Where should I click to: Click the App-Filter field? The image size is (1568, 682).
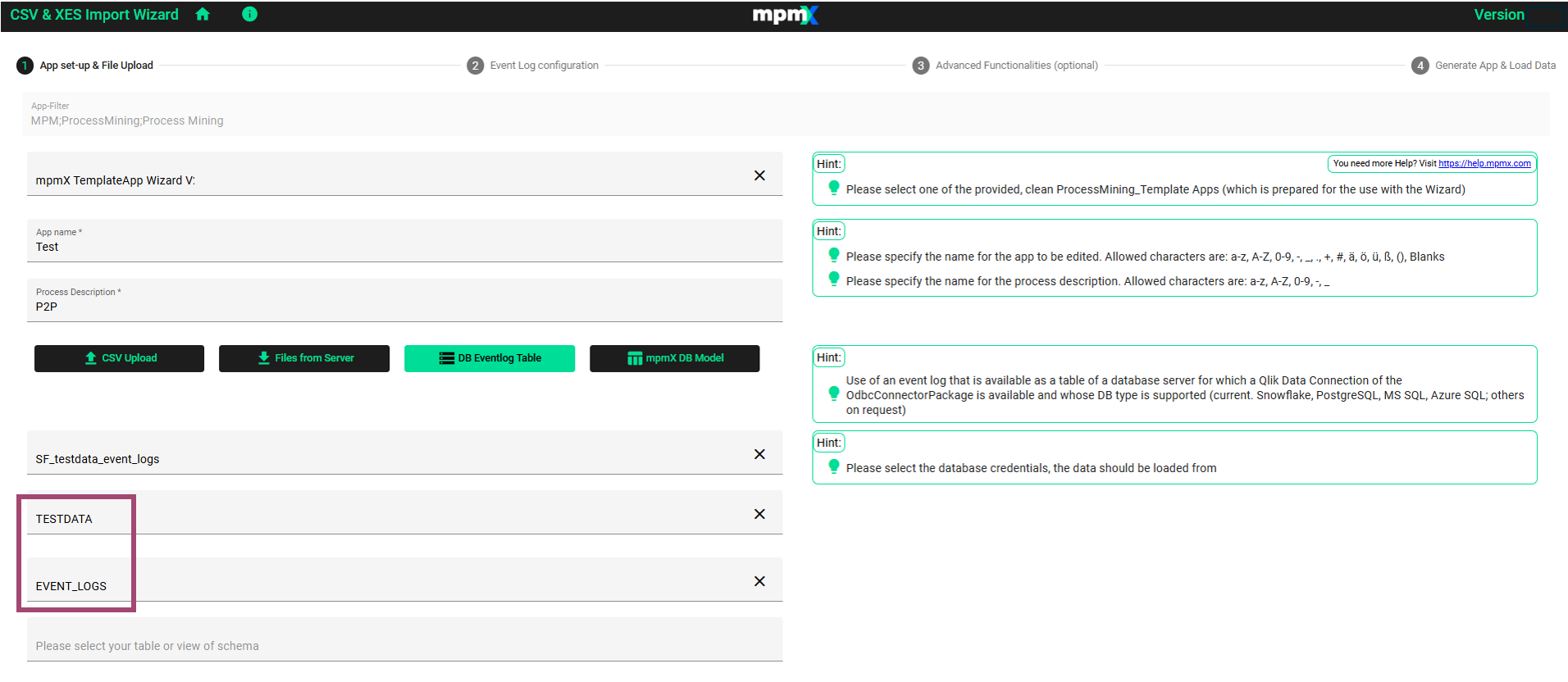tap(786, 114)
